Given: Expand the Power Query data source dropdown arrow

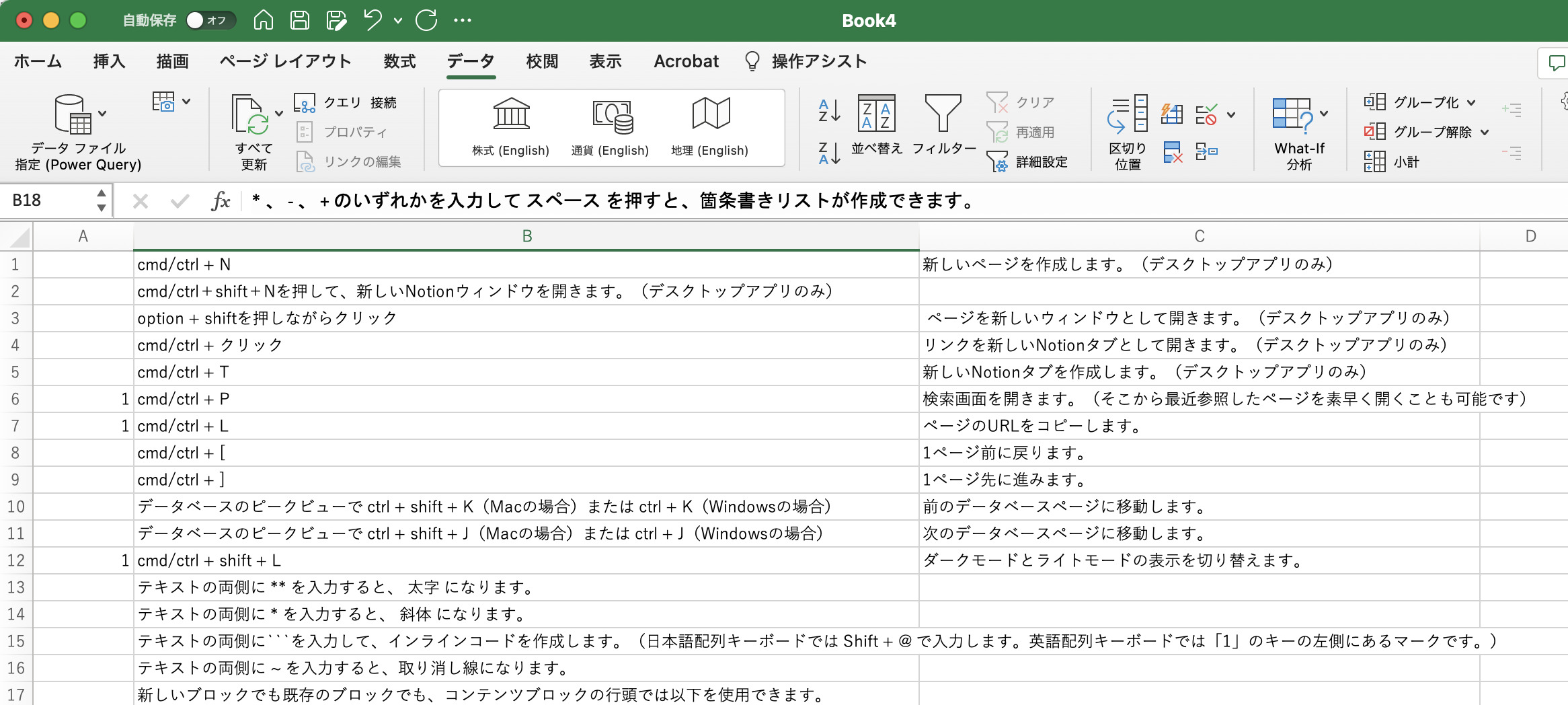Looking at the screenshot, I should [102, 114].
